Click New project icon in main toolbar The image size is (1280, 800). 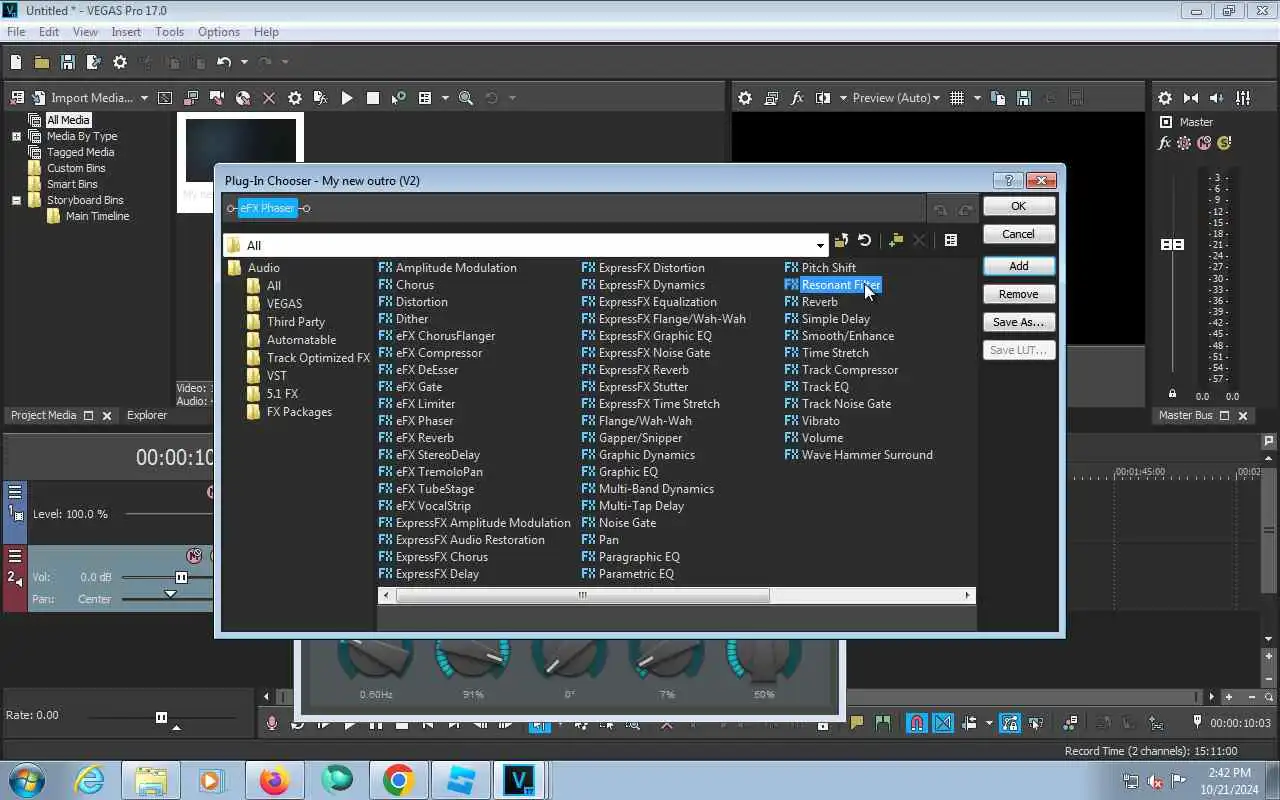pos(16,62)
